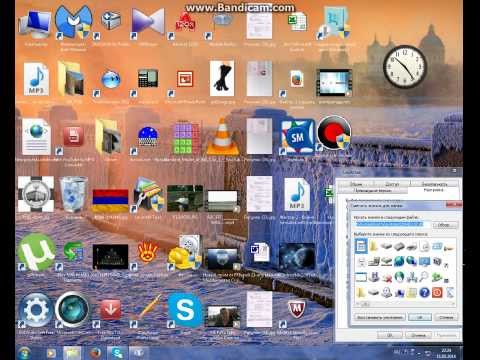Screen dimensions: 480x360
Task: Open the VLC media player desktop icon
Action: pyautogui.click(x=222, y=137)
